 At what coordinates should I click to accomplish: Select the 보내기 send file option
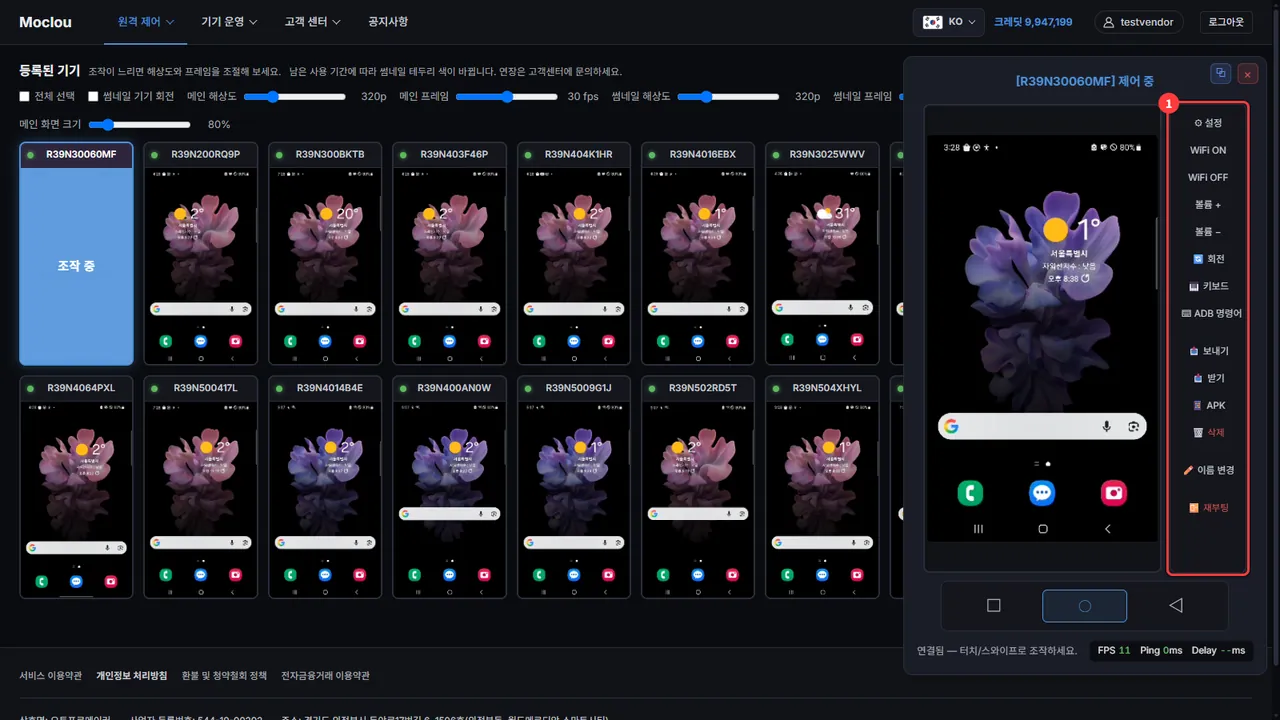1208,351
